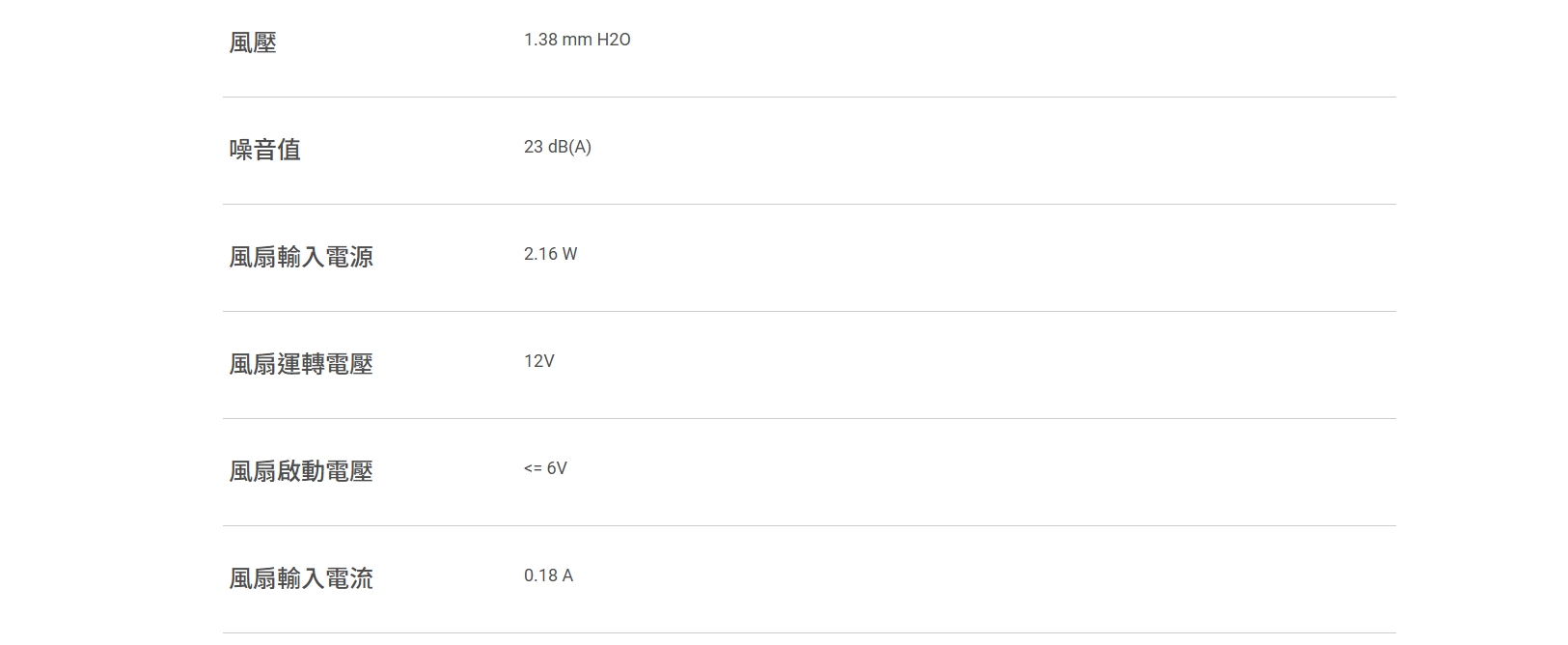
Task: Select the 0.18 A value
Action: point(548,575)
